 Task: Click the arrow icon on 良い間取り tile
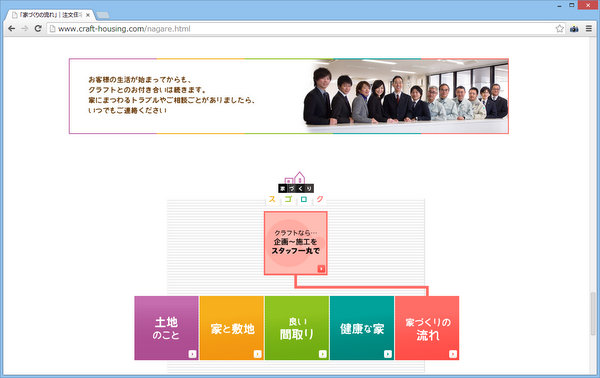(323, 354)
